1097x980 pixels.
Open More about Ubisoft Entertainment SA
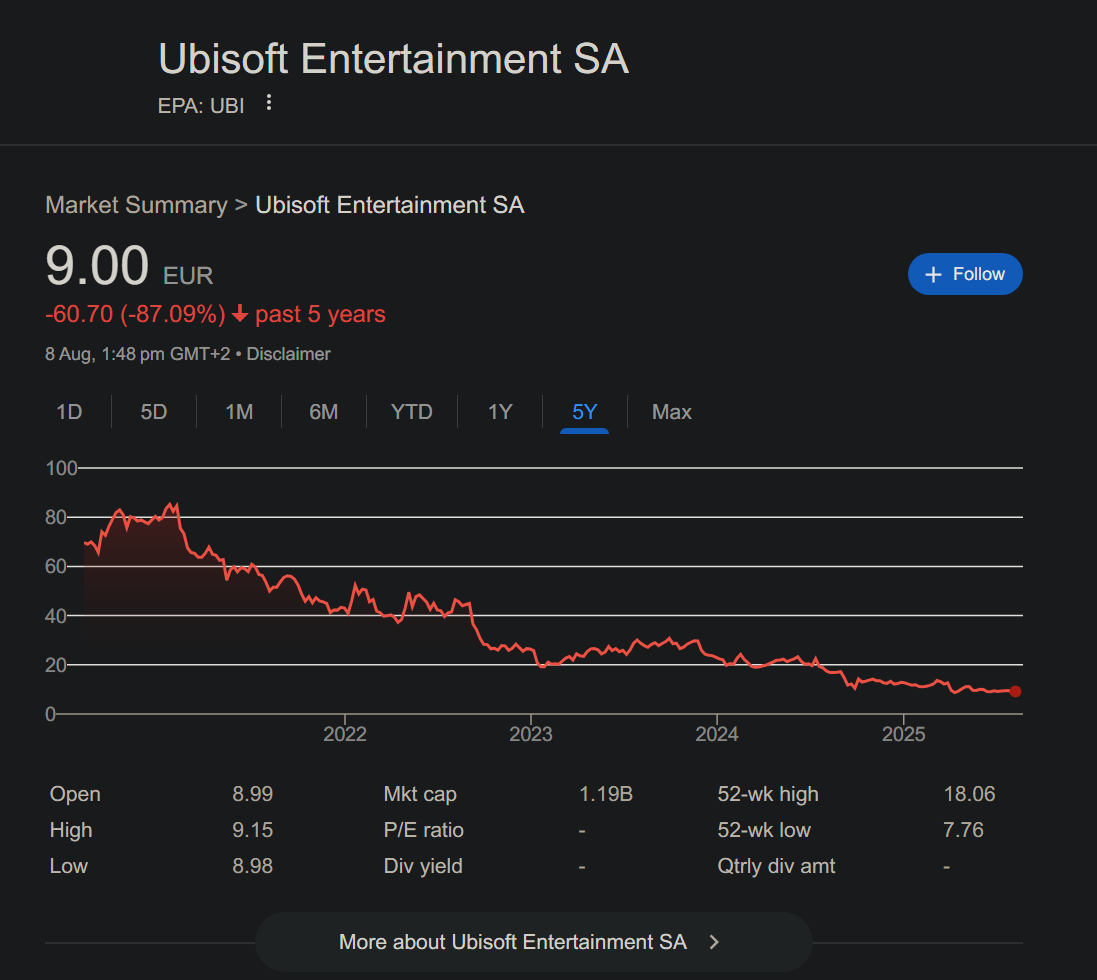[x=534, y=942]
